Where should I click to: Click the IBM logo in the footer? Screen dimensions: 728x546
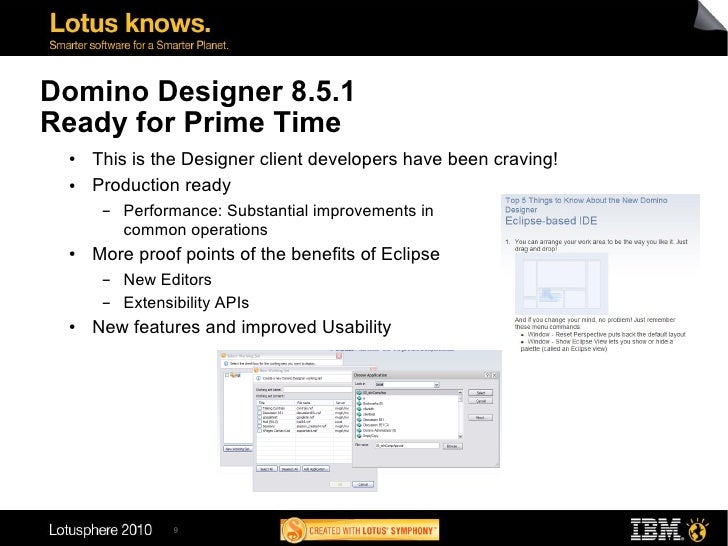tap(656, 529)
